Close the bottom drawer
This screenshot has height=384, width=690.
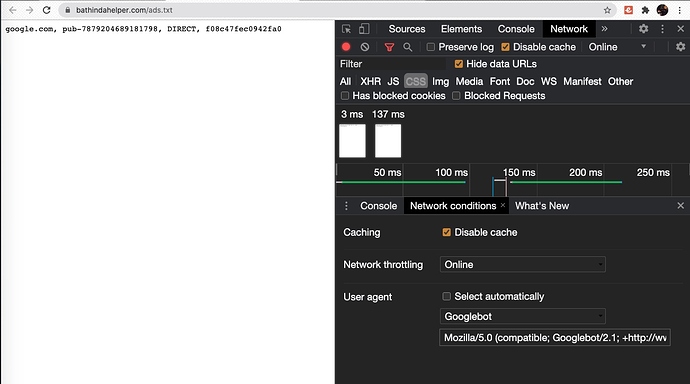click(x=680, y=205)
